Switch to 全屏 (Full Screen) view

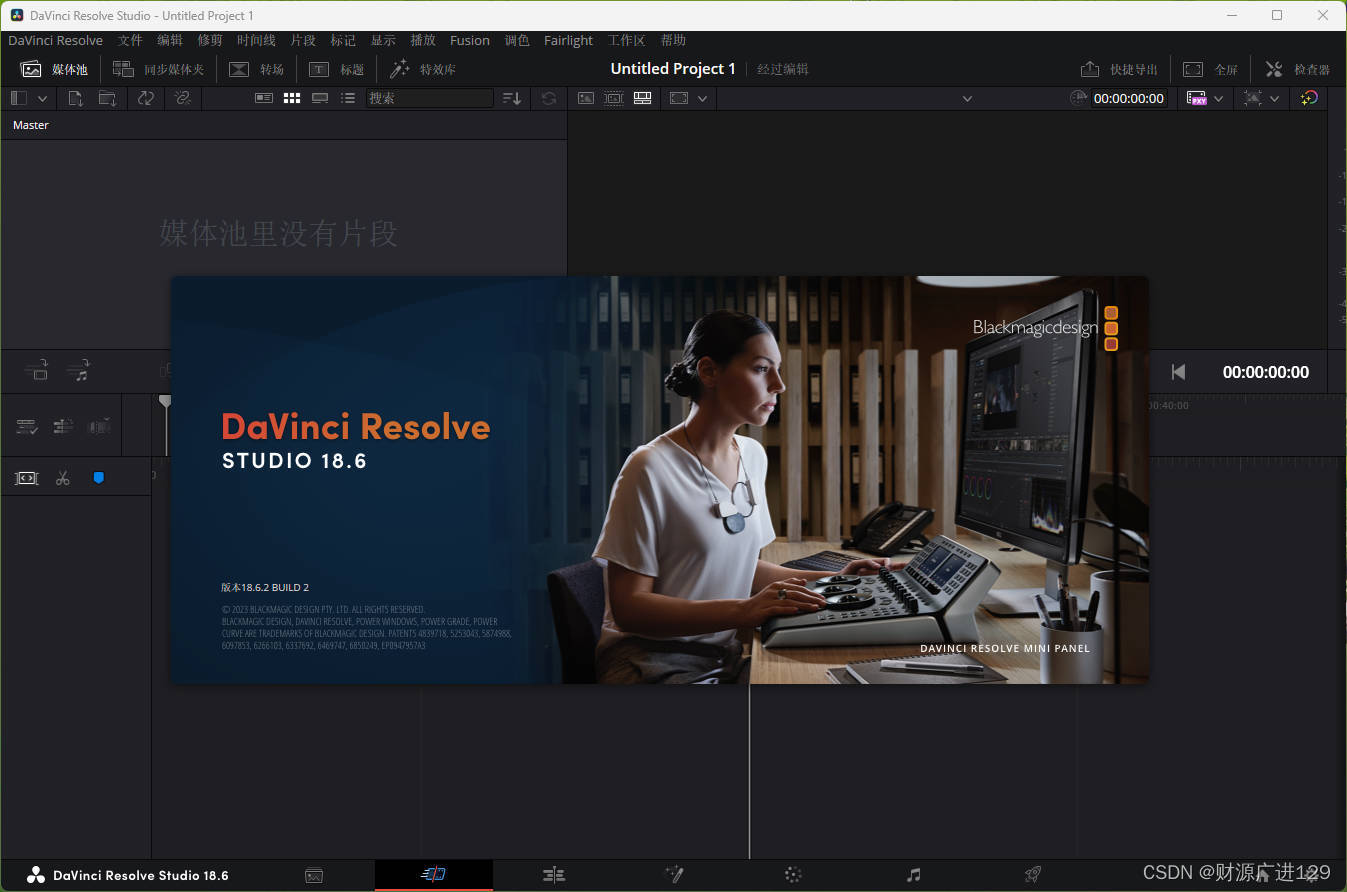tap(1210, 69)
